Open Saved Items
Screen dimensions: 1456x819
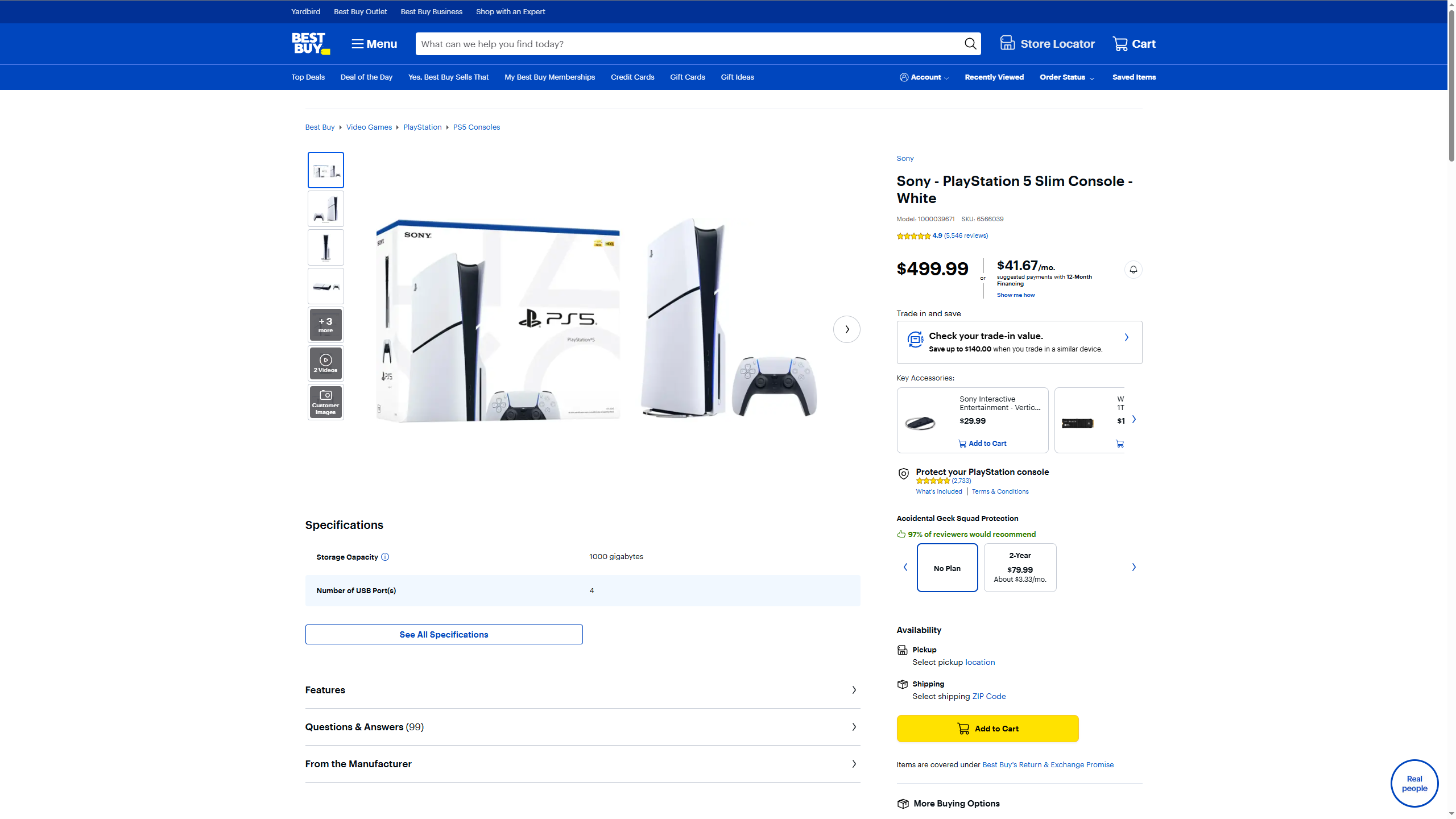coord(1134,77)
